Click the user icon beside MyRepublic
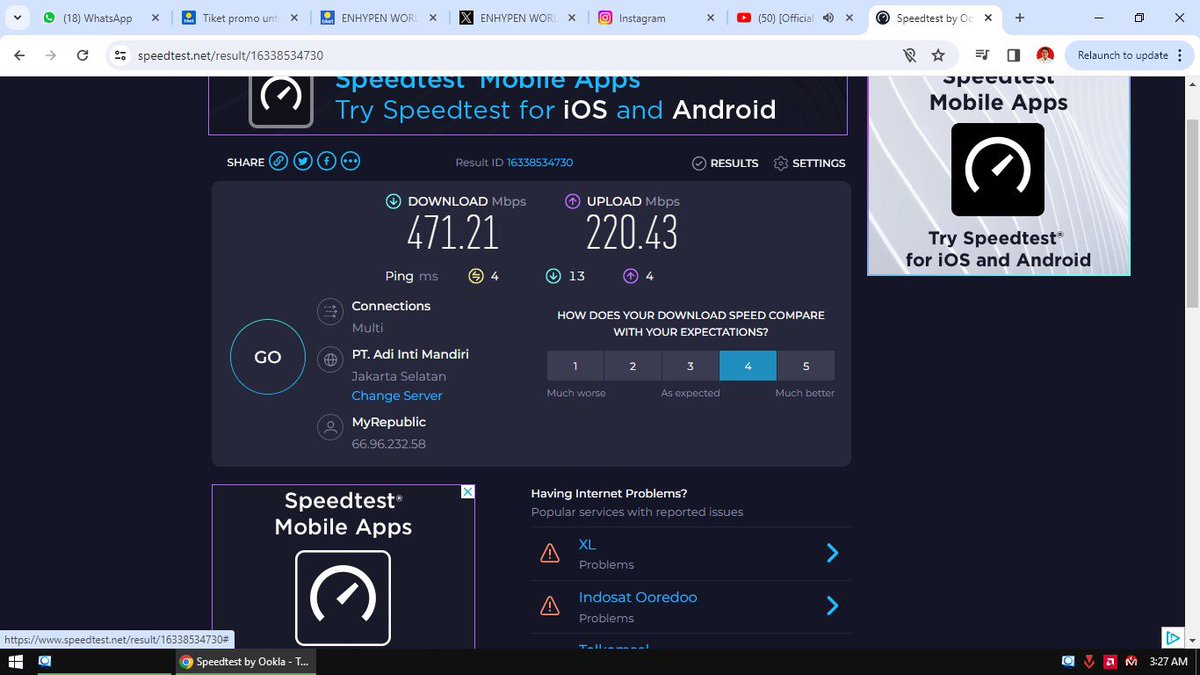 (x=329, y=428)
